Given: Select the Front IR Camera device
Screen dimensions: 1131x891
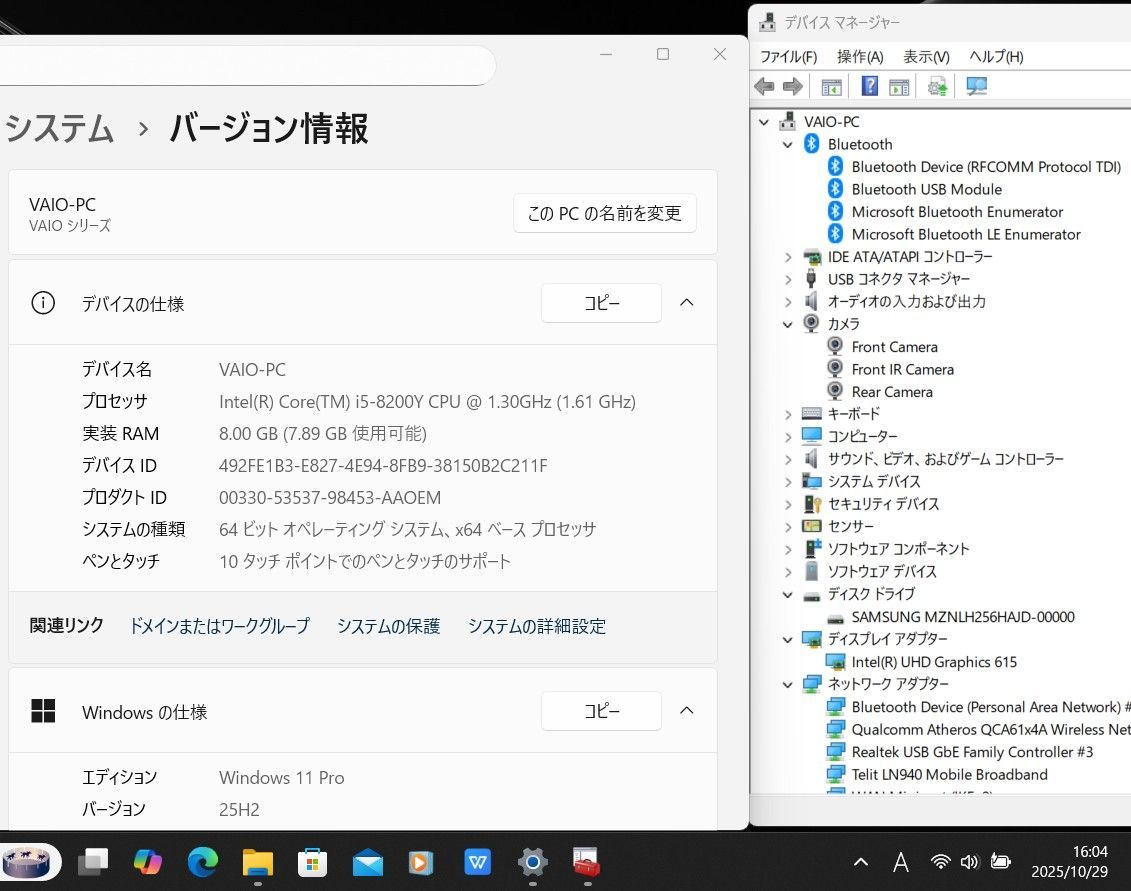Looking at the screenshot, I should [903, 369].
